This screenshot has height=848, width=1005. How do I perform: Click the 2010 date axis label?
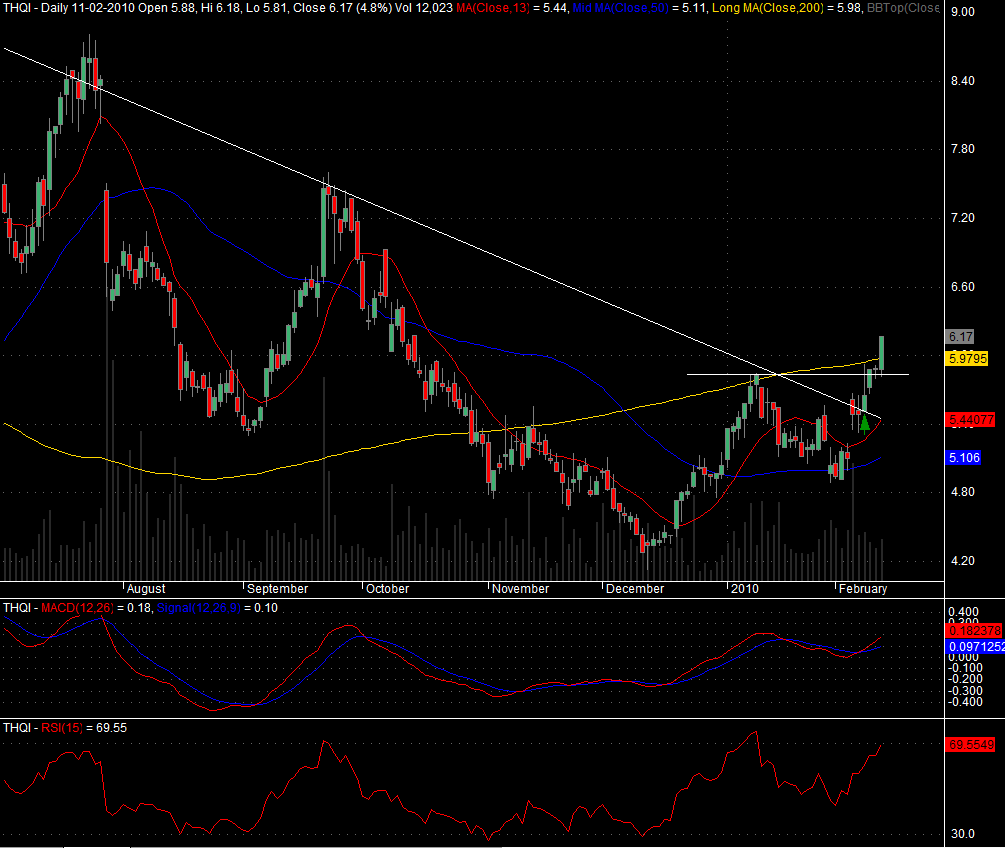745,589
